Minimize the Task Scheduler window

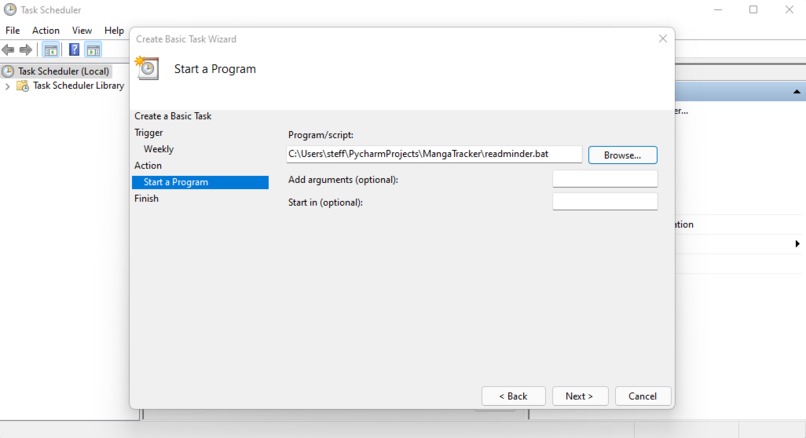(x=718, y=10)
